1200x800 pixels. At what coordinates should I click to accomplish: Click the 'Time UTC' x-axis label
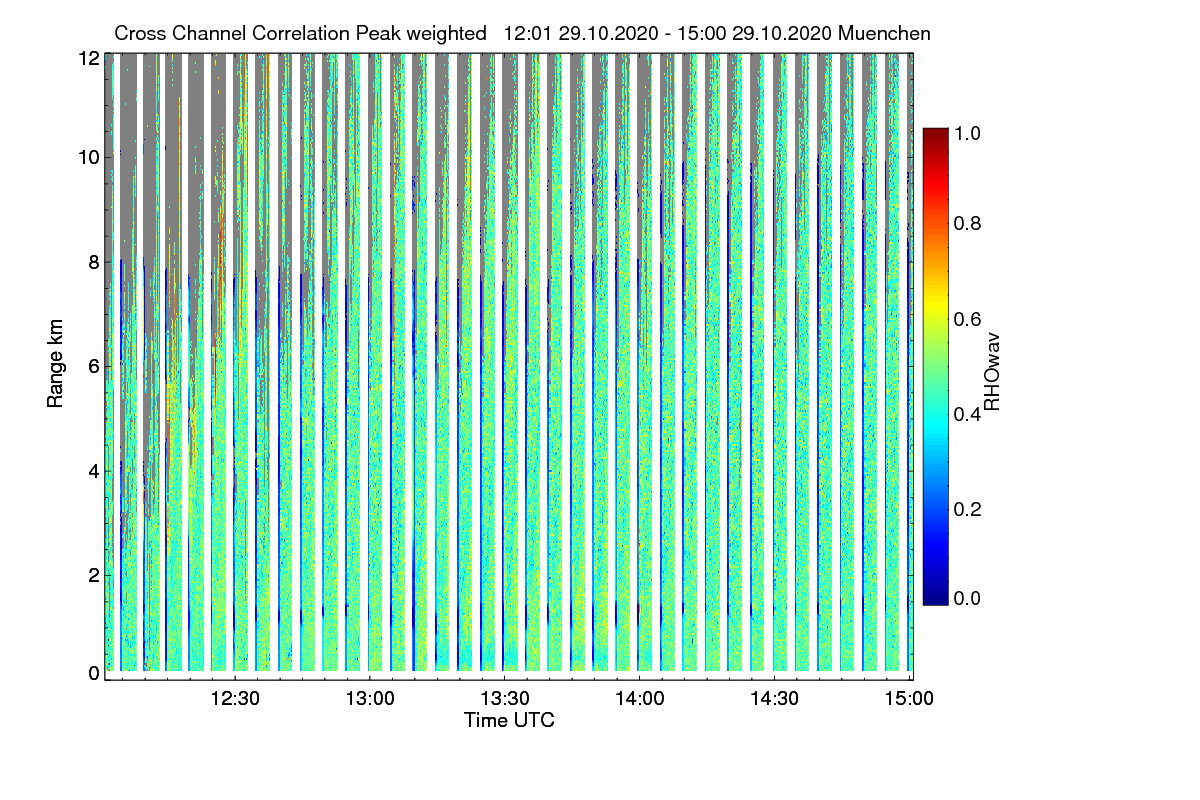pyautogui.click(x=509, y=720)
